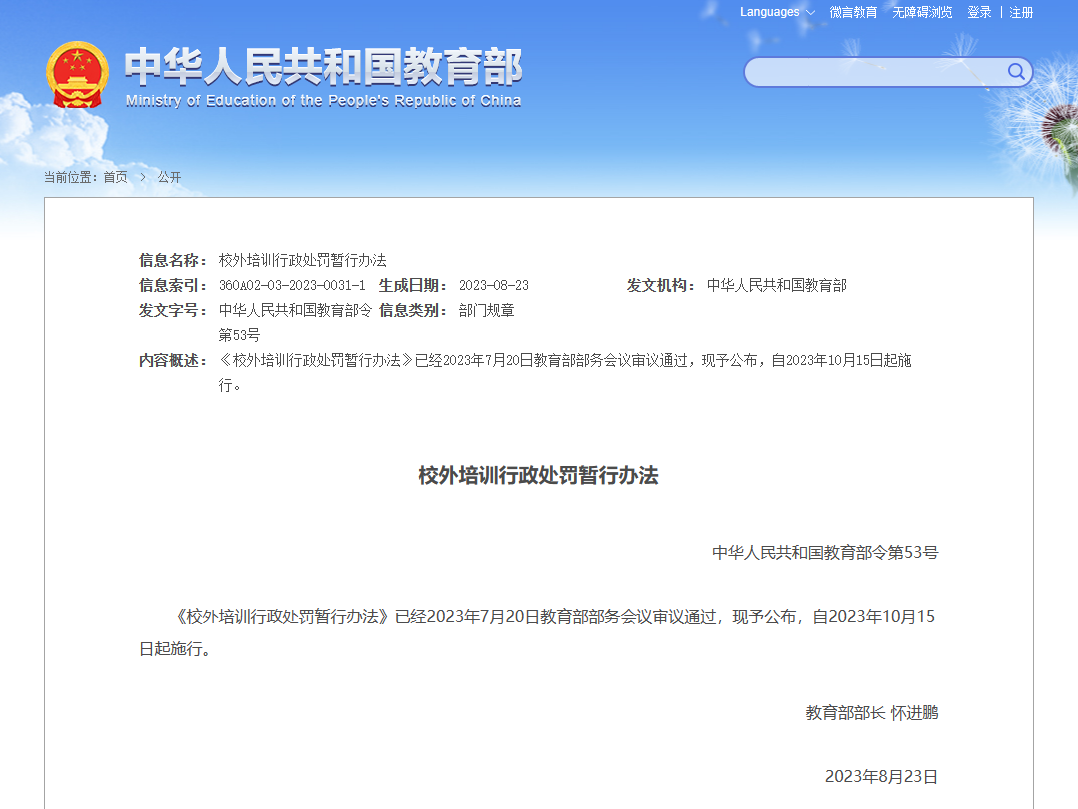The image size is (1078, 809).
Task: Click the 信息类别 label
Action: (413, 311)
